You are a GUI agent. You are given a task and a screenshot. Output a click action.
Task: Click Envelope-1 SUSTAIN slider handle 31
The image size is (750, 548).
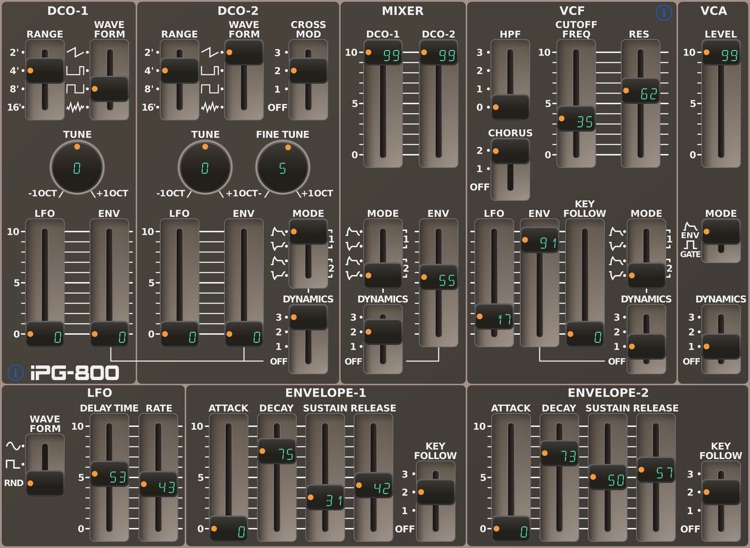click(325, 498)
